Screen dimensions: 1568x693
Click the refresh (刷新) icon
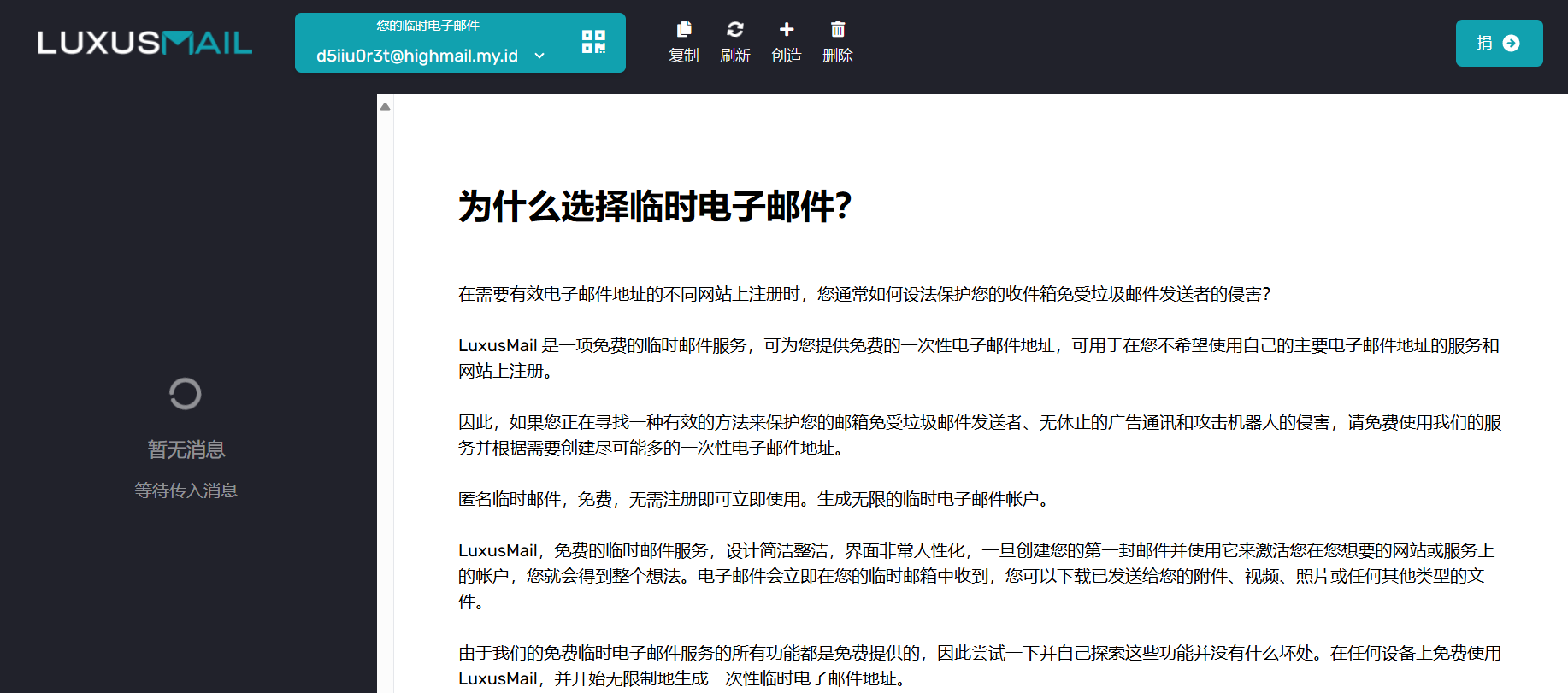pos(735,30)
